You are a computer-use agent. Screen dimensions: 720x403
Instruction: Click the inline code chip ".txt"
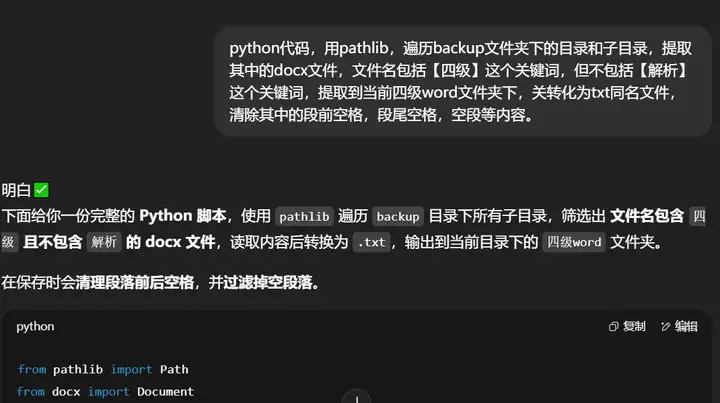371,242
